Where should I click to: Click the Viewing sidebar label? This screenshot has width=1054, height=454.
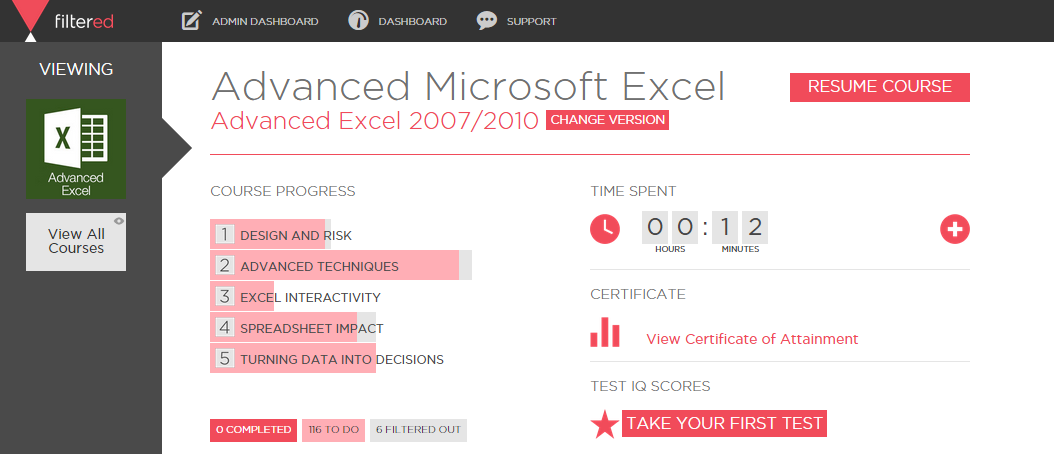76,69
